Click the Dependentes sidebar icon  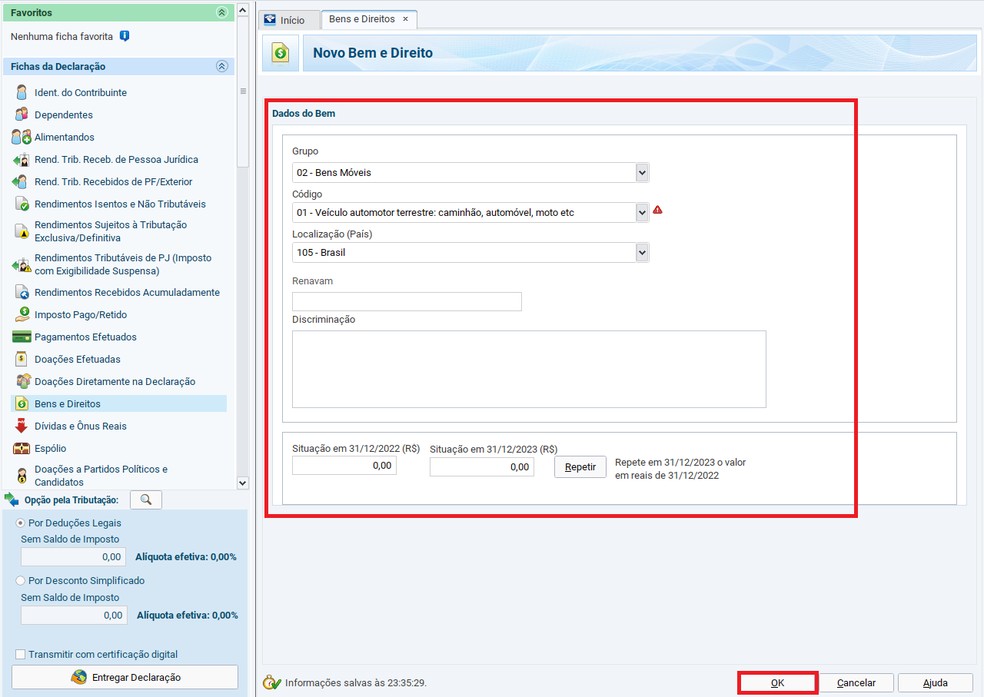pyautogui.click(x=21, y=115)
